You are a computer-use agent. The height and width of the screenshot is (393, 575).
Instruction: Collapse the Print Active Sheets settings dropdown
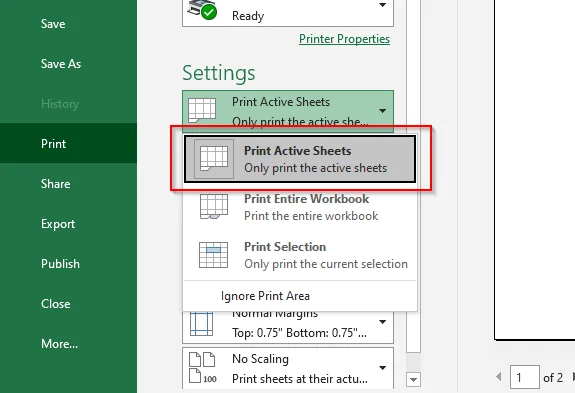coord(382,111)
